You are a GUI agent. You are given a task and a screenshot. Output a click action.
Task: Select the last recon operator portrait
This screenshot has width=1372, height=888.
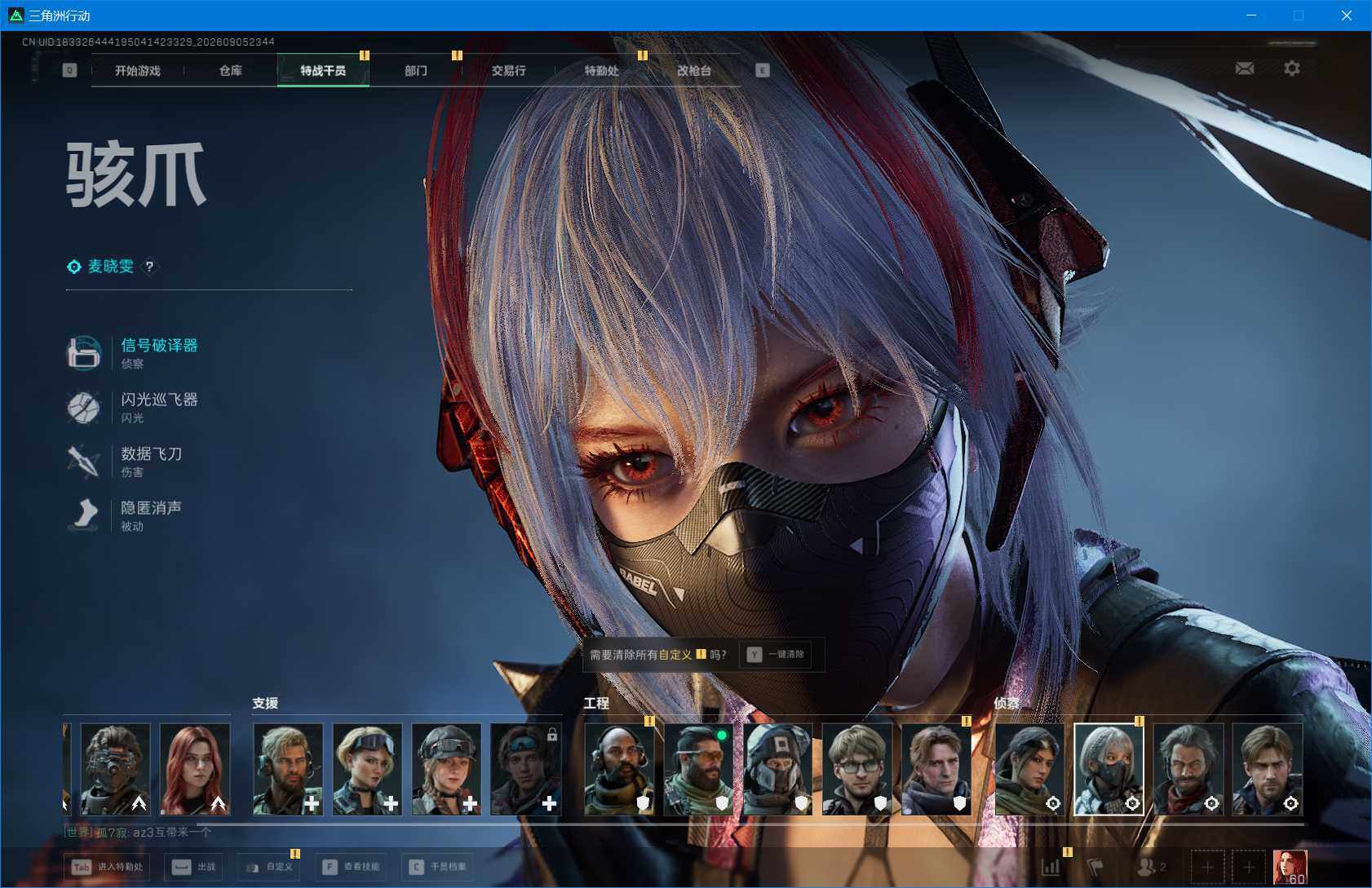tap(1267, 769)
